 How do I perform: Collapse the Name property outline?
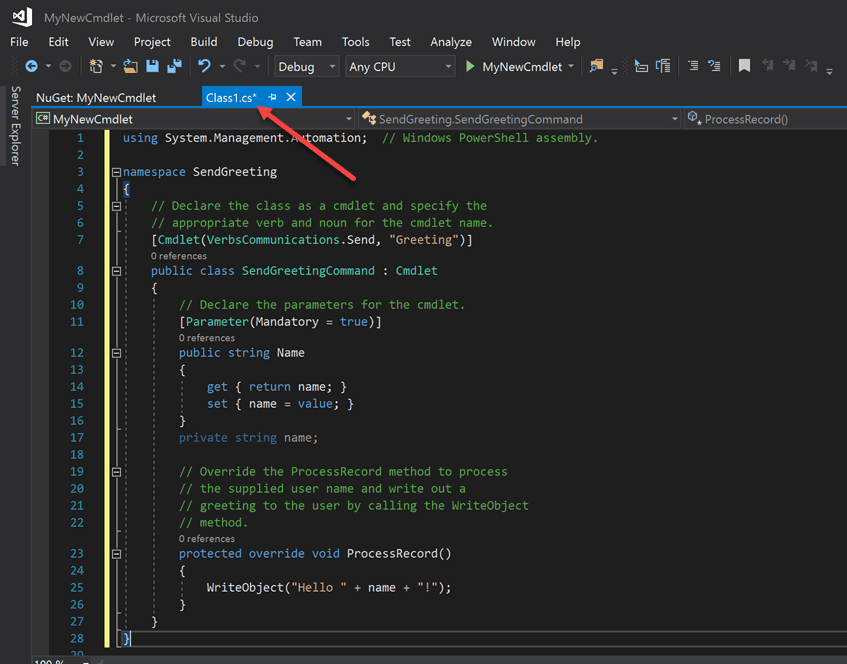[116, 353]
